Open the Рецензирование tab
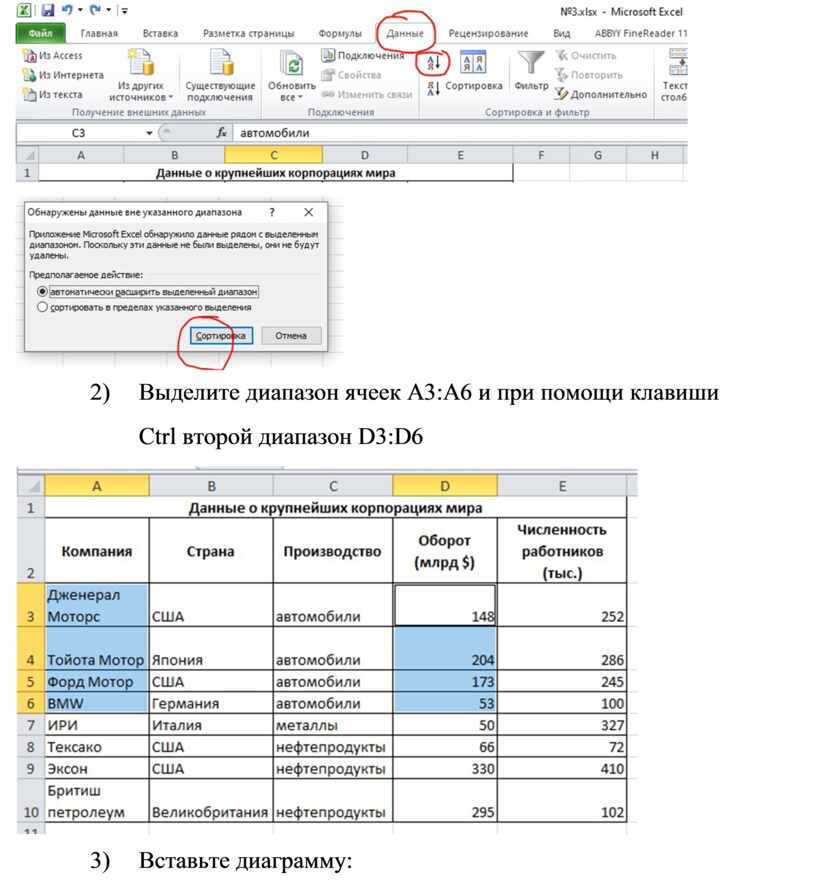Image resolution: width=816 pixels, height=888 pixels. pos(488,33)
